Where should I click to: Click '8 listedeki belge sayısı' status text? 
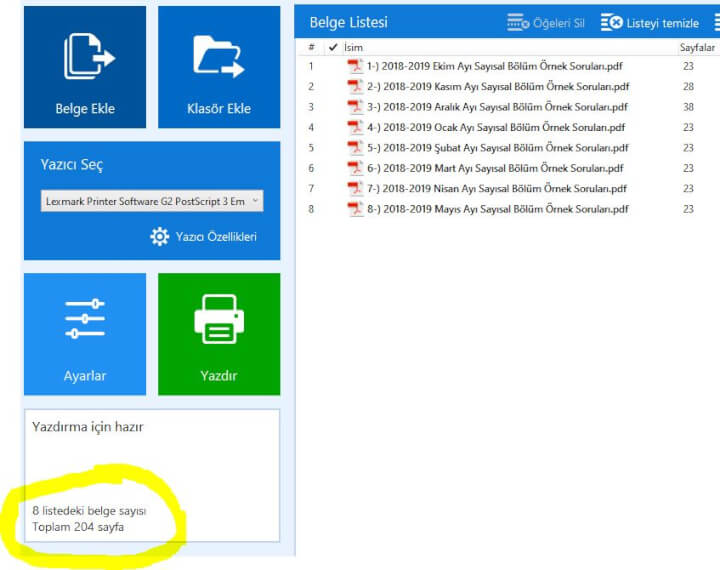[x=89, y=511]
